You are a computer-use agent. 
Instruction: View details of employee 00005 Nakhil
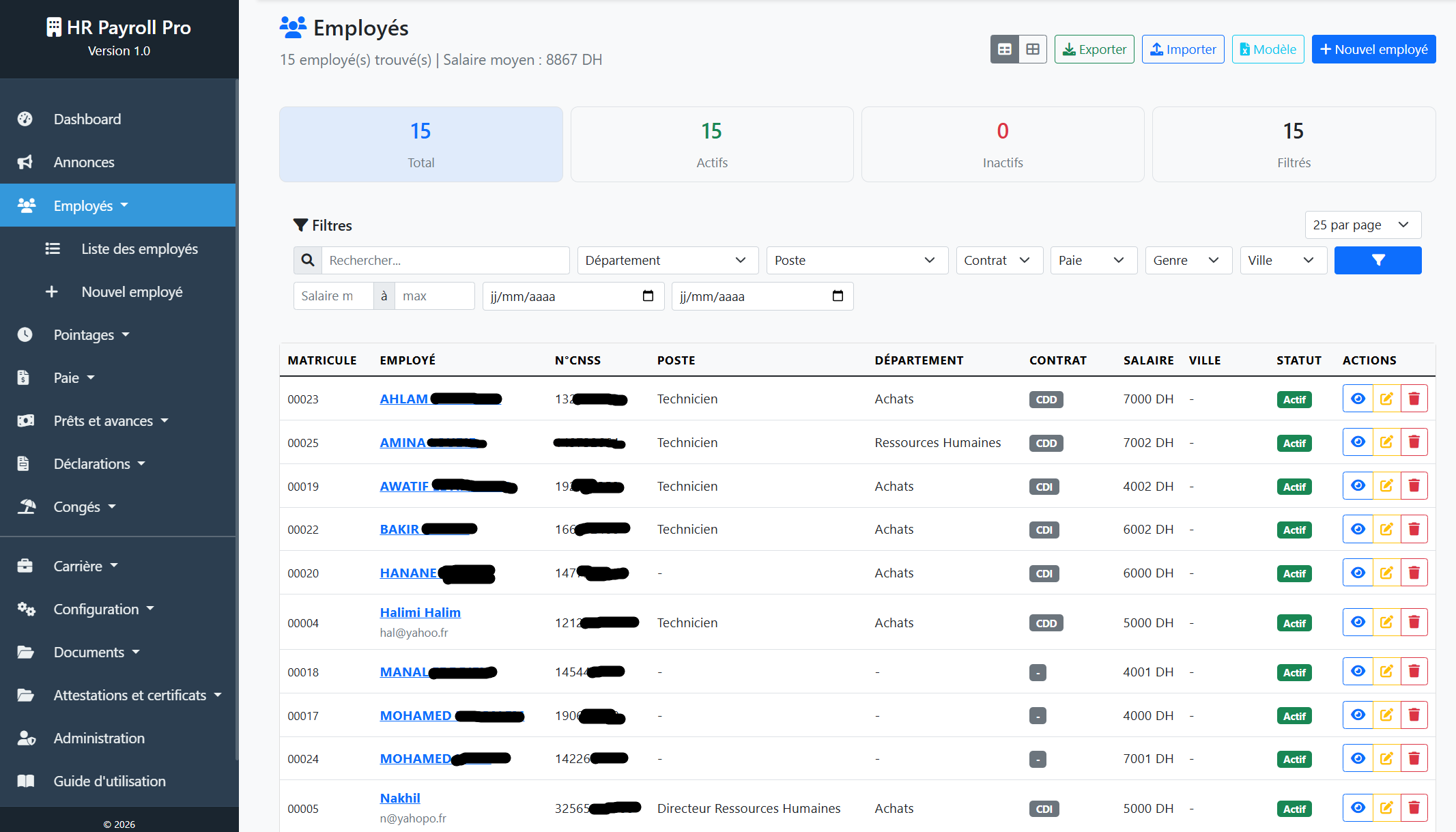pos(1358,808)
